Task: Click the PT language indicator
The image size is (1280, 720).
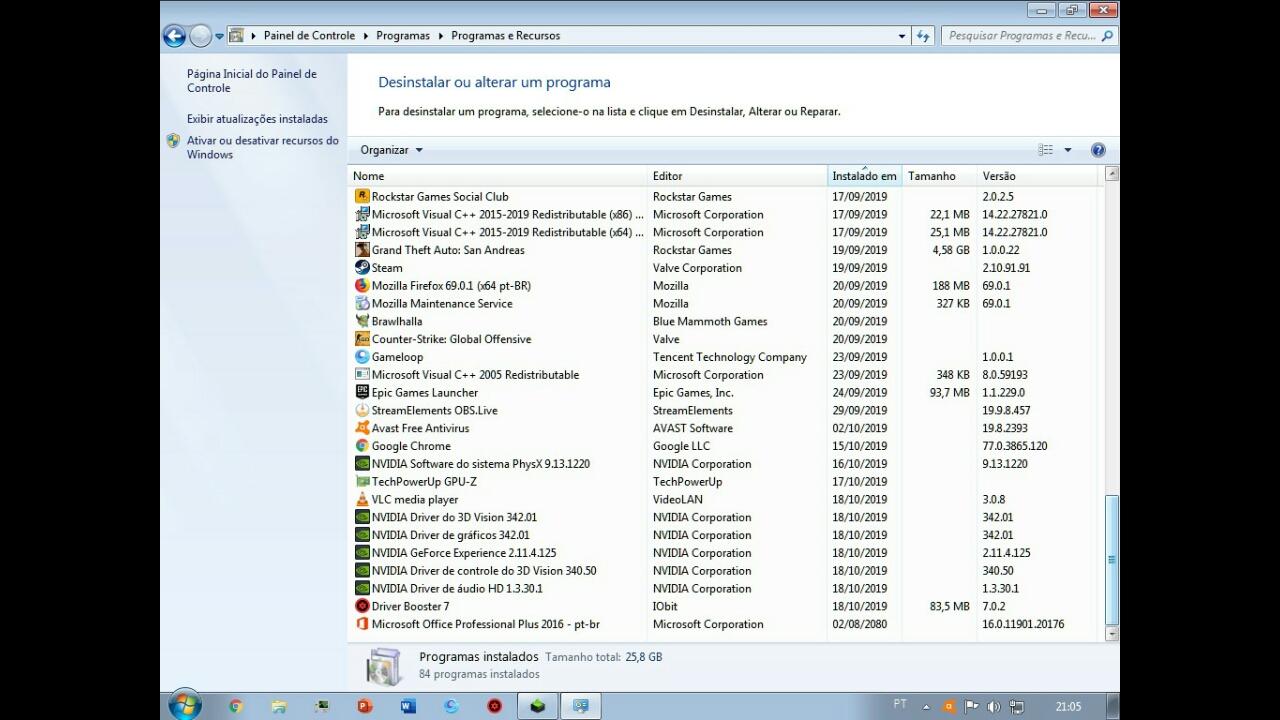Action: click(900, 705)
